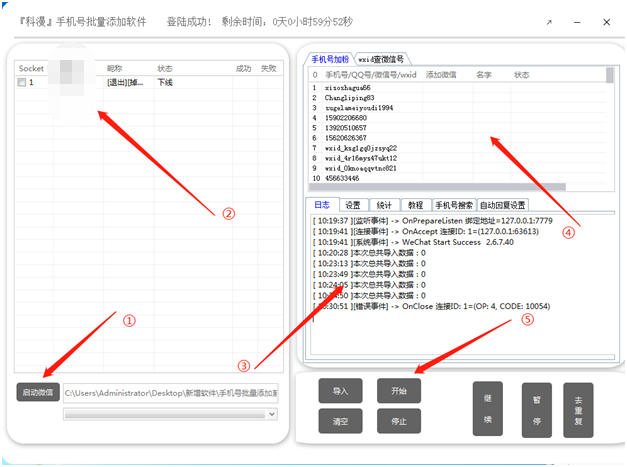The width and height of the screenshot is (627, 467).
Task: Open the 自动回复设置 tab
Action: point(502,205)
